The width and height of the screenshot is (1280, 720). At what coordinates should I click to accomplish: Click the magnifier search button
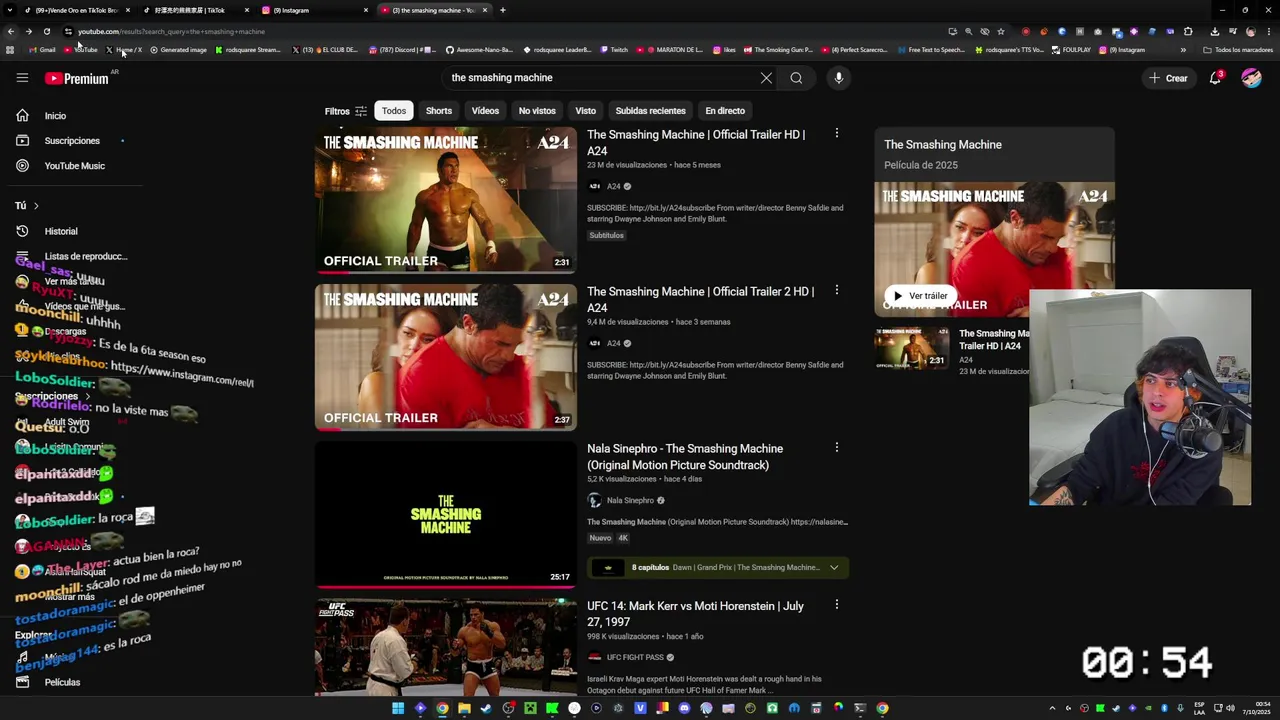click(x=796, y=78)
